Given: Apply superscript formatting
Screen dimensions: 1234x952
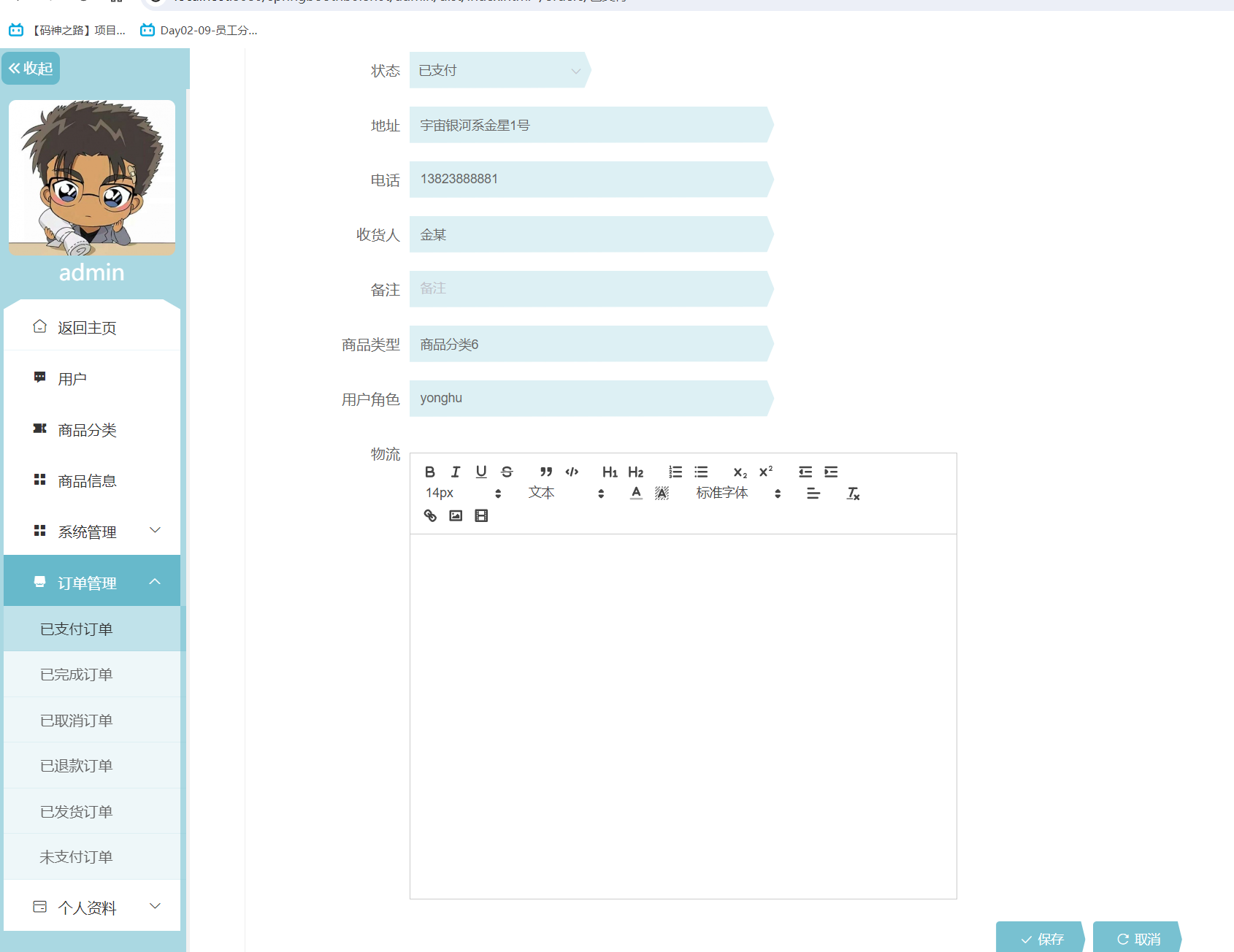Looking at the screenshot, I should click(x=766, y=472).
